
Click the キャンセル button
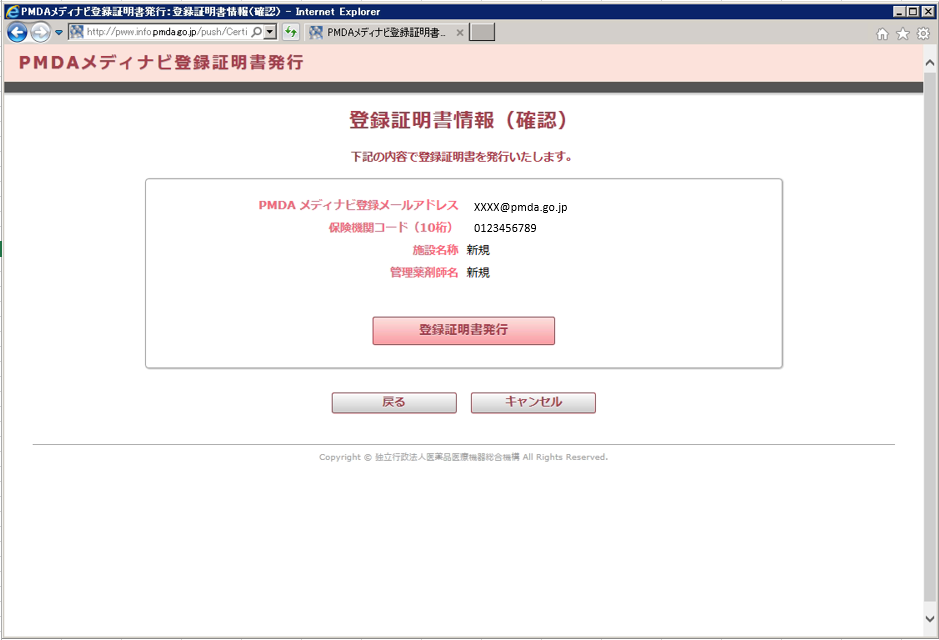[x=533, y=402]
